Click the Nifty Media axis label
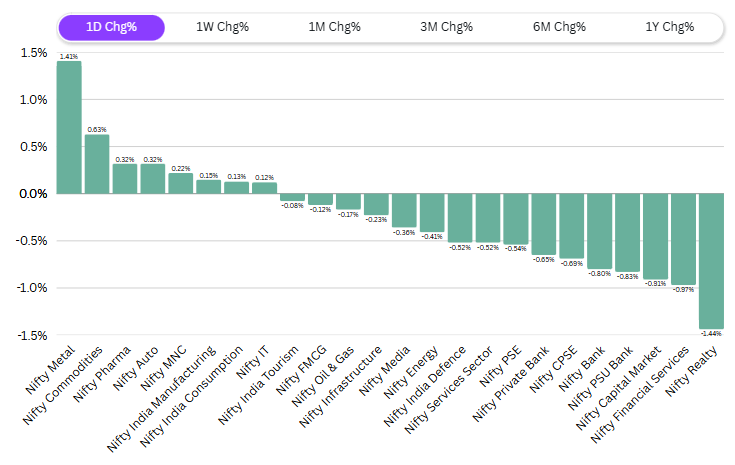735x465 pixels. tap(384, 370)
